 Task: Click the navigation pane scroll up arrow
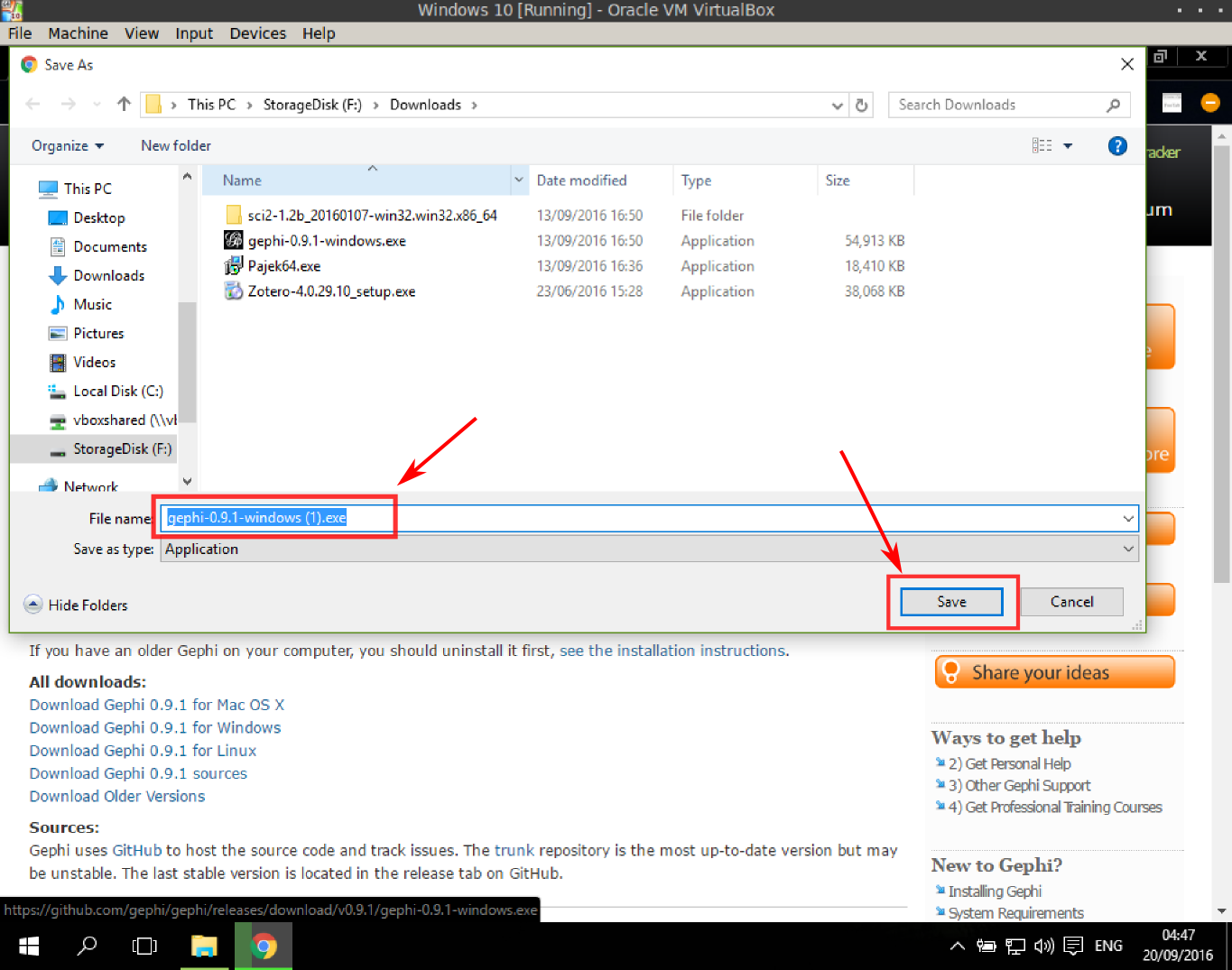click(187, 177)
